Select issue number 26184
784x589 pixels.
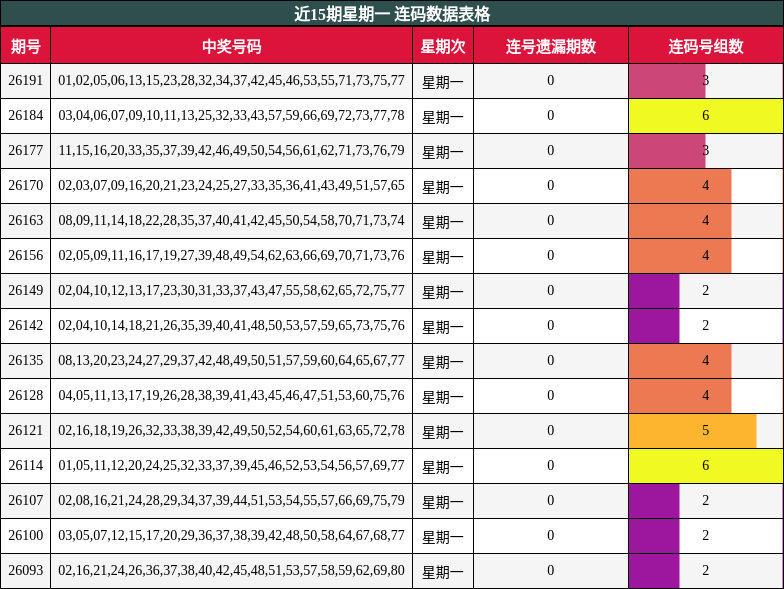(26, 116)
